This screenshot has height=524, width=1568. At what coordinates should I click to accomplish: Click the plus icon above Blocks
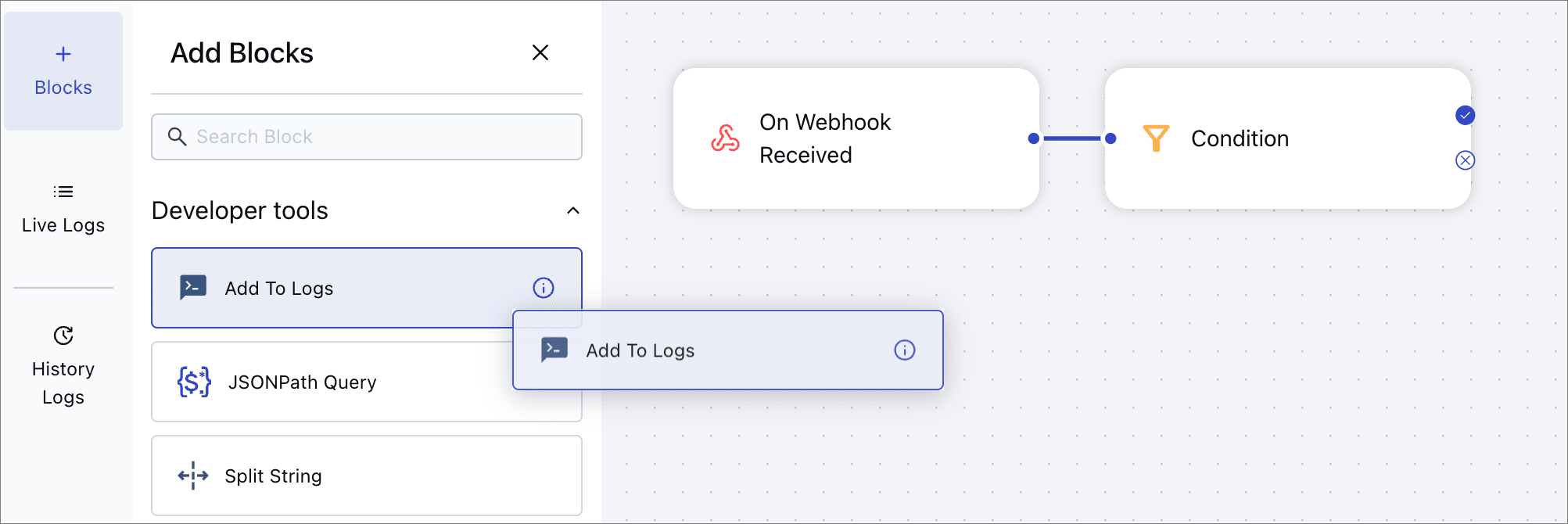click(x=63, y=54)
